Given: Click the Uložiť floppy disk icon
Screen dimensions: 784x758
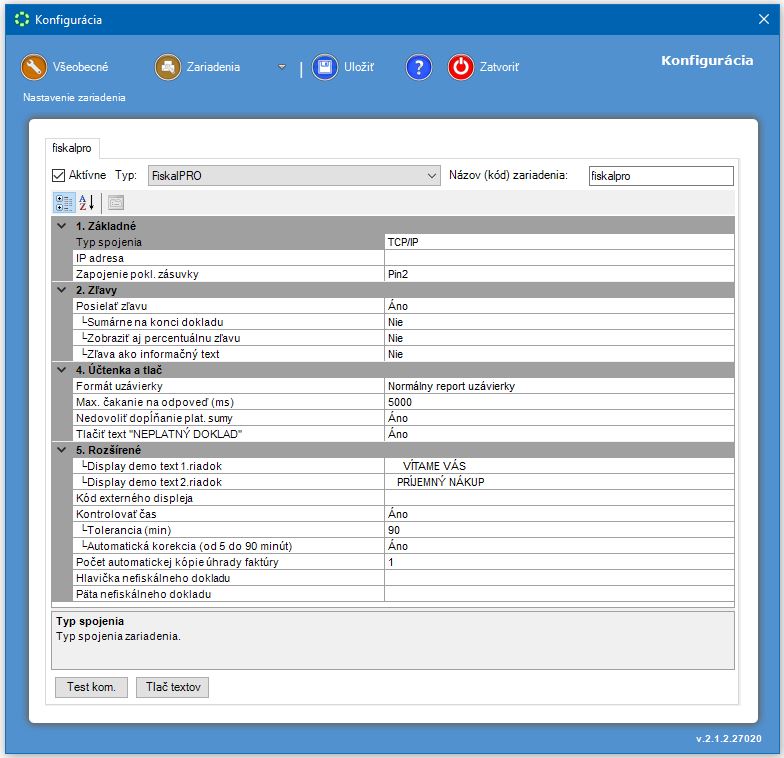Looking at the screenshot, I should (324, 67).
